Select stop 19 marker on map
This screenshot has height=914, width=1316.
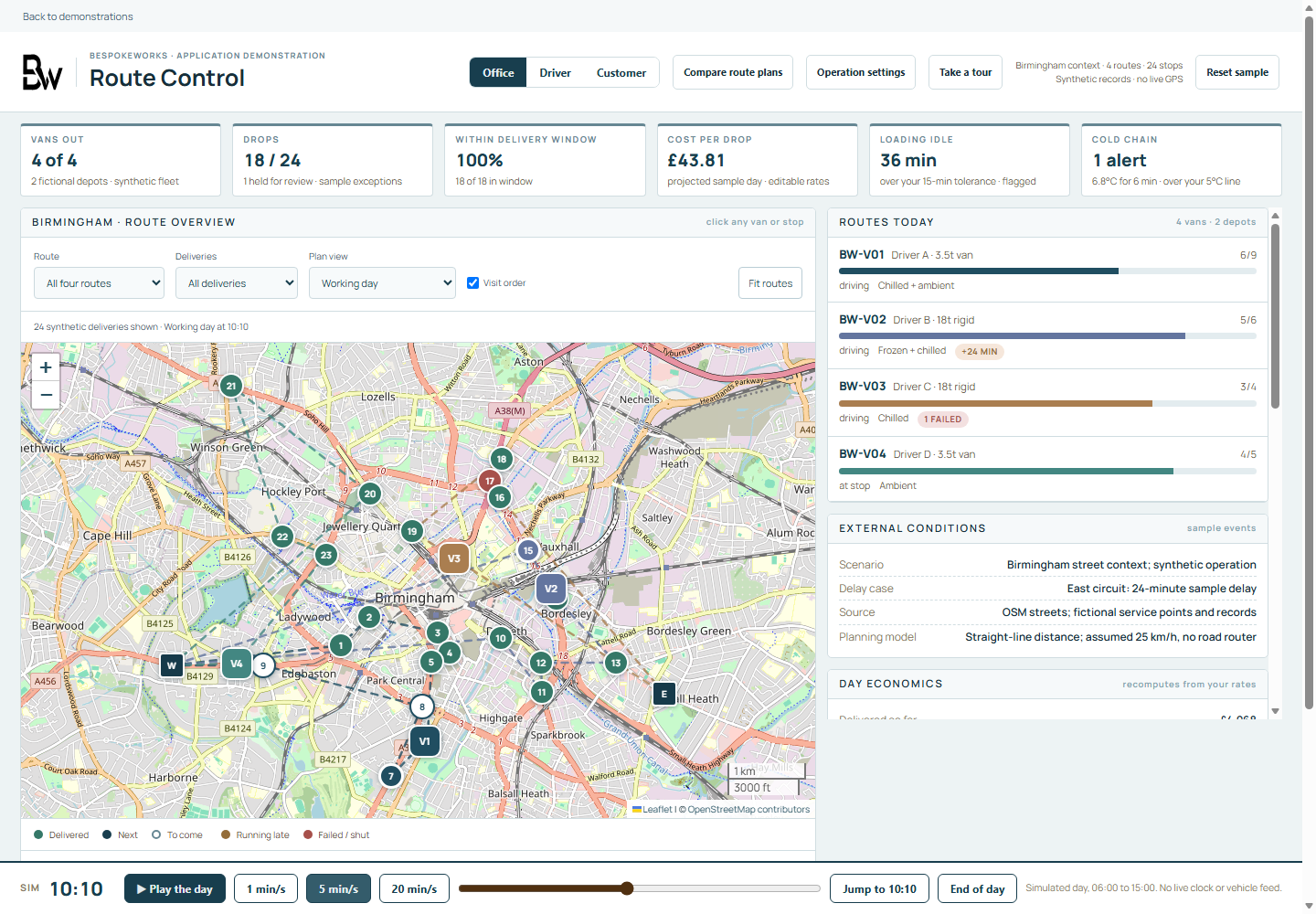tap(412, 531)
